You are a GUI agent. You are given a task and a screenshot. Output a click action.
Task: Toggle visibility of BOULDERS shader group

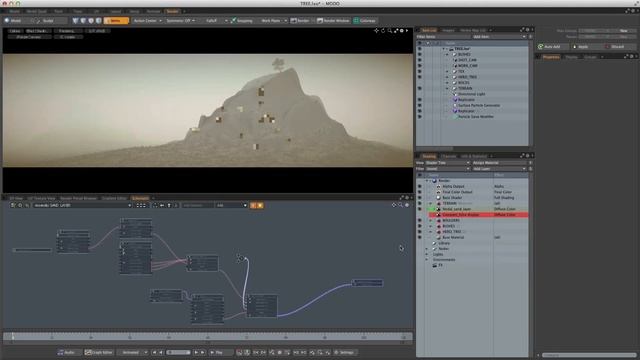coord(419,220)
